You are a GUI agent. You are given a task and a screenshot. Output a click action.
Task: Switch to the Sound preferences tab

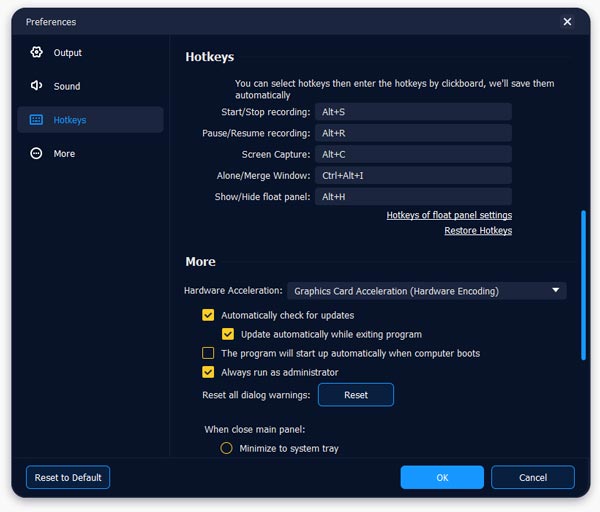(67, 86)
